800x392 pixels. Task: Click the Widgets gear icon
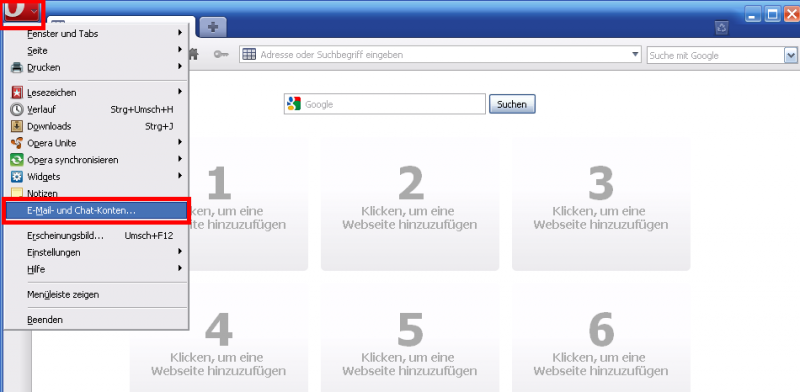(x=17, y=177)
